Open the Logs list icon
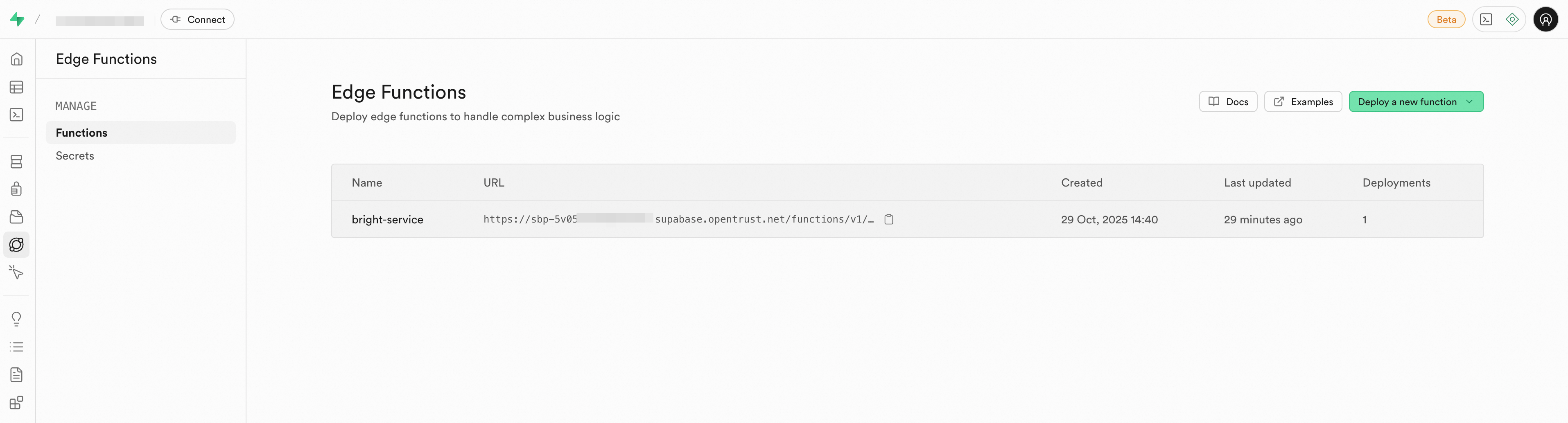Screen dimensions: 1568x423 (x=16, y=347)
